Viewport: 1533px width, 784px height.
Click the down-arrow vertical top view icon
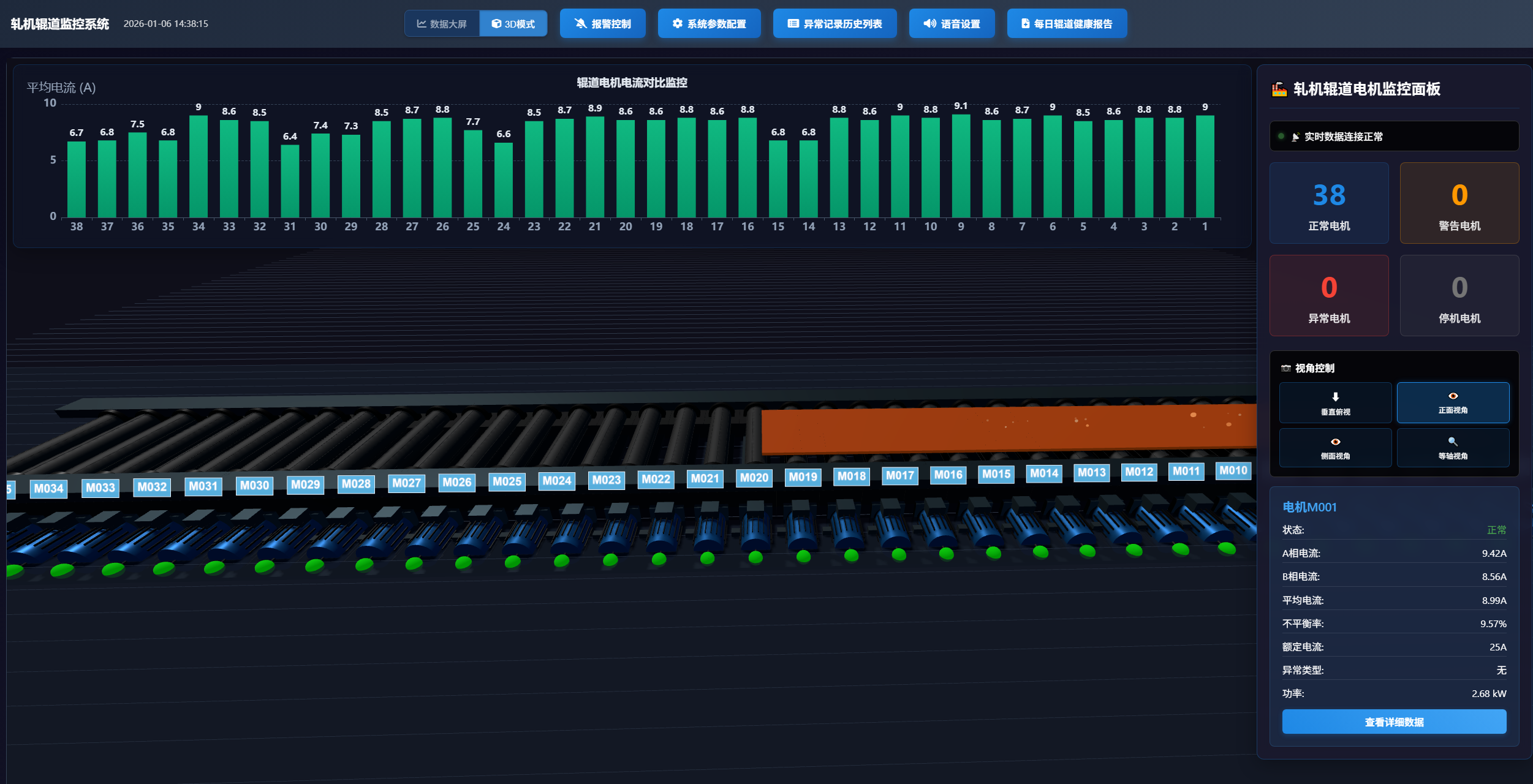(1335, 397)
